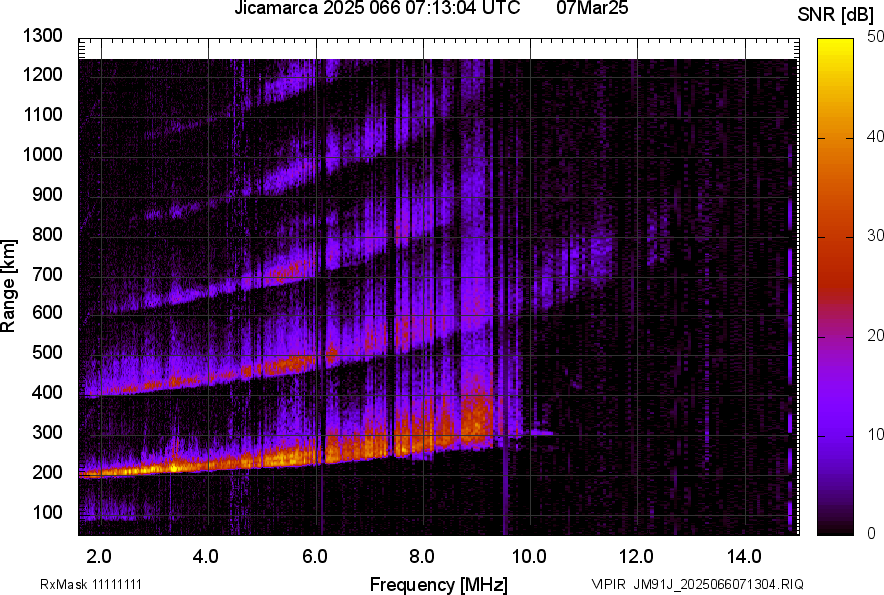Screen dimensions: 884x595
Task: Click the 2.0 frequency tick label
Action: click(x=99, y=554)
